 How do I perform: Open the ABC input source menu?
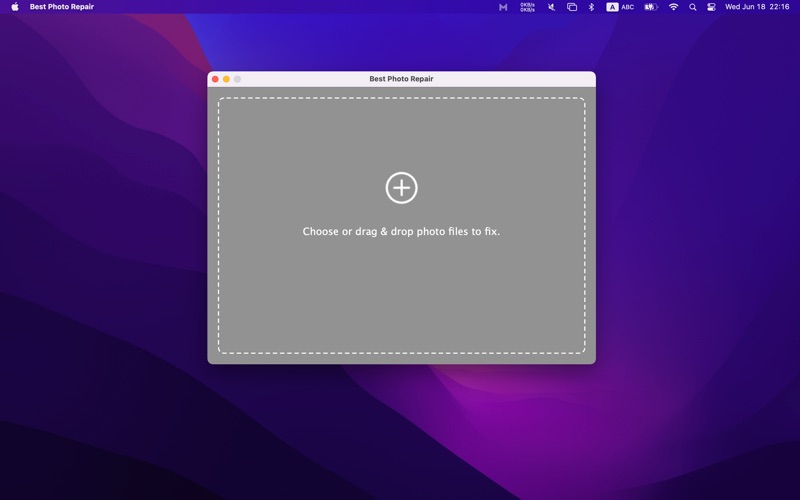(620, 7)
